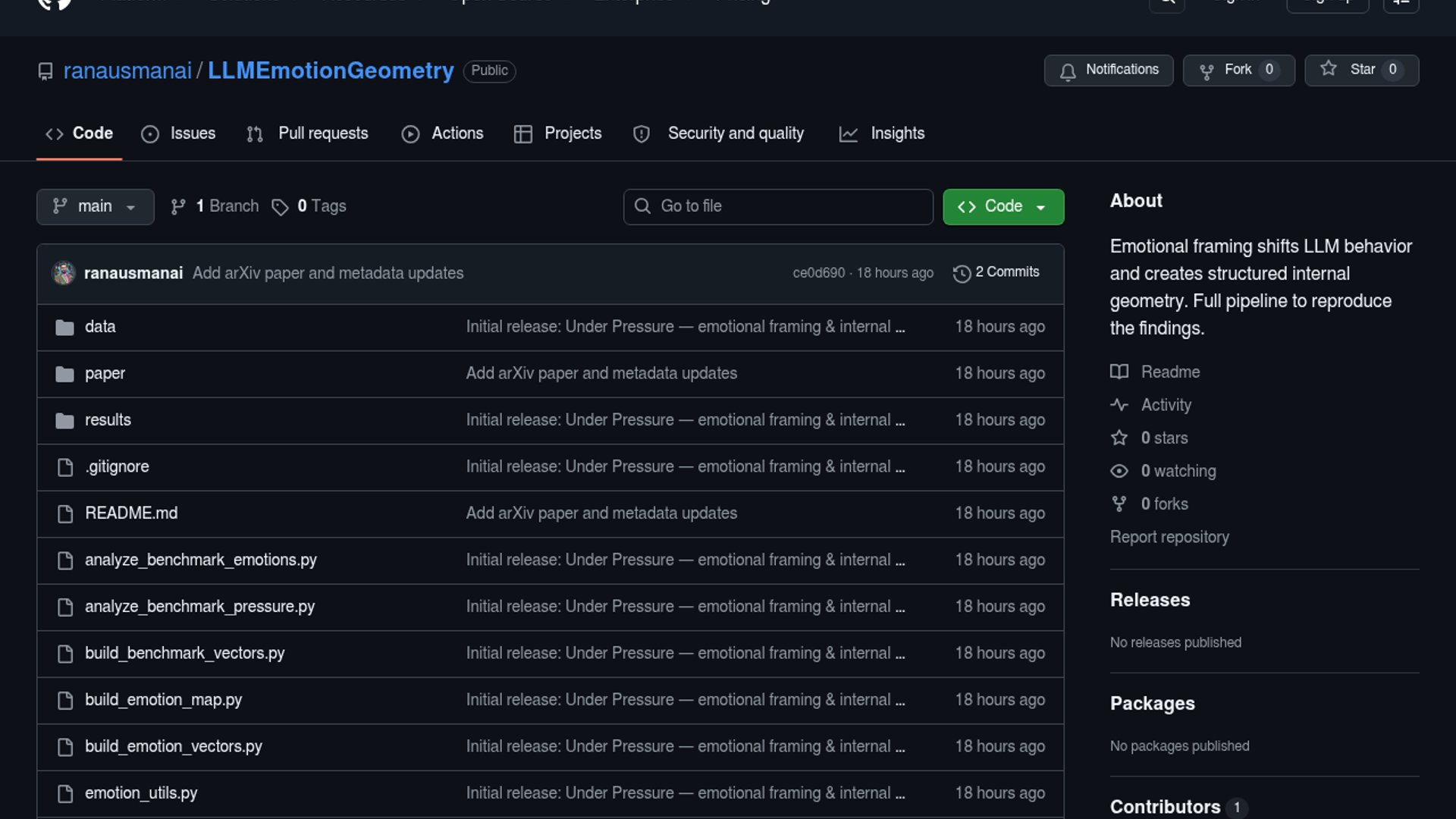View the 0 Tags tag icon
This screenshot has height=819, width=1456.
[280, 207]
